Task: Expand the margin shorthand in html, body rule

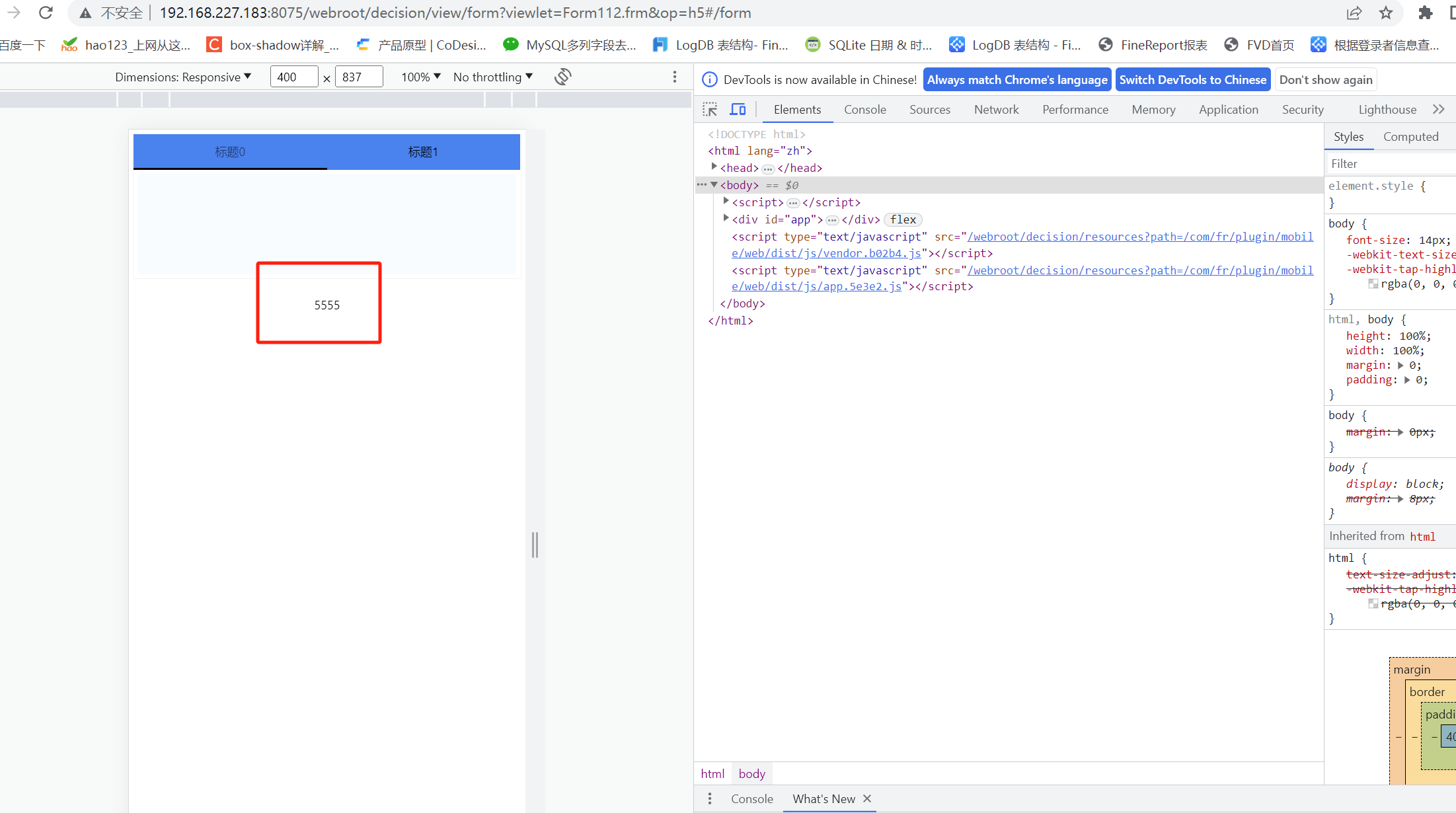Action: pyautogui.click(x=1400, y=365)
